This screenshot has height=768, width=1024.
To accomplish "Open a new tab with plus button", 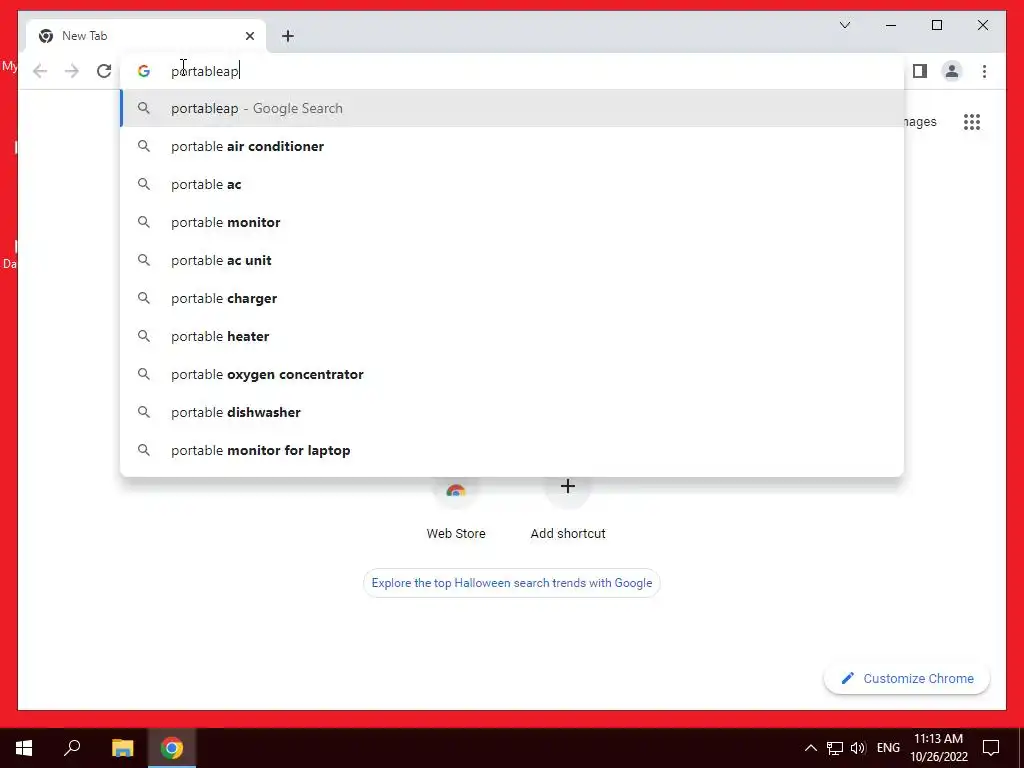I will tap(288, 36).
